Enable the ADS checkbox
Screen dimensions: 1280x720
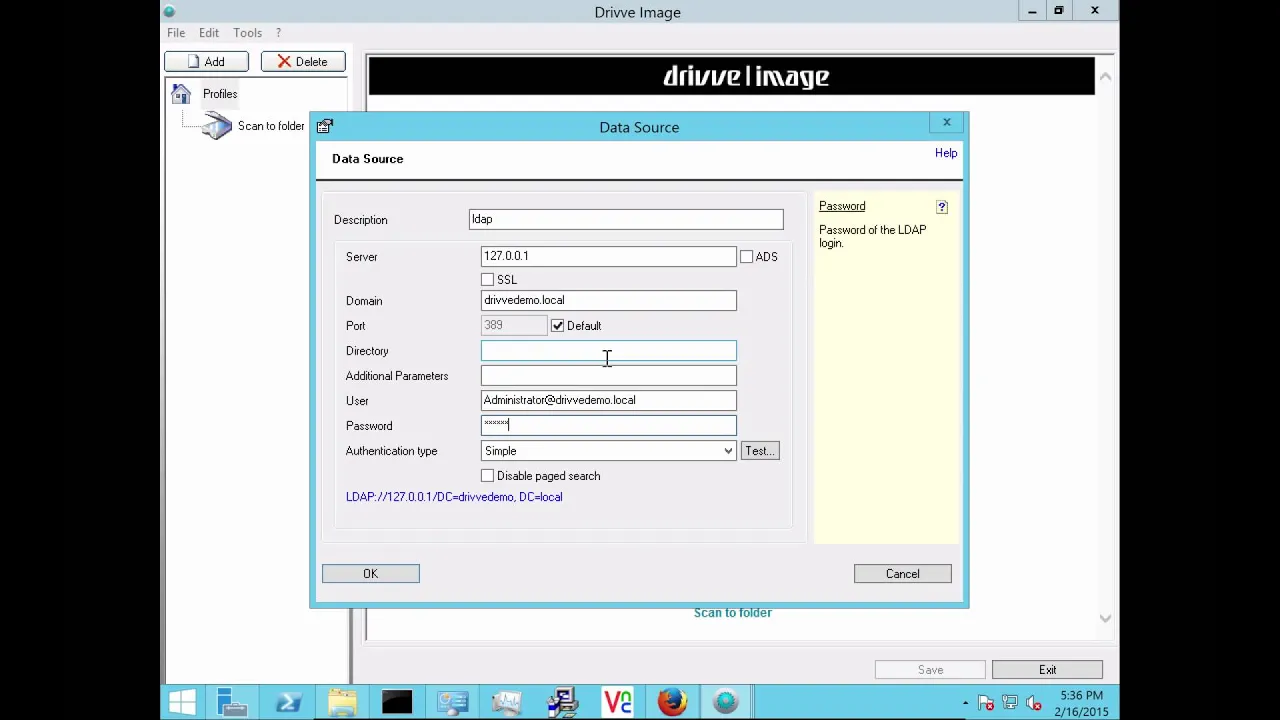pyautogui.click(x=746, y=257)
